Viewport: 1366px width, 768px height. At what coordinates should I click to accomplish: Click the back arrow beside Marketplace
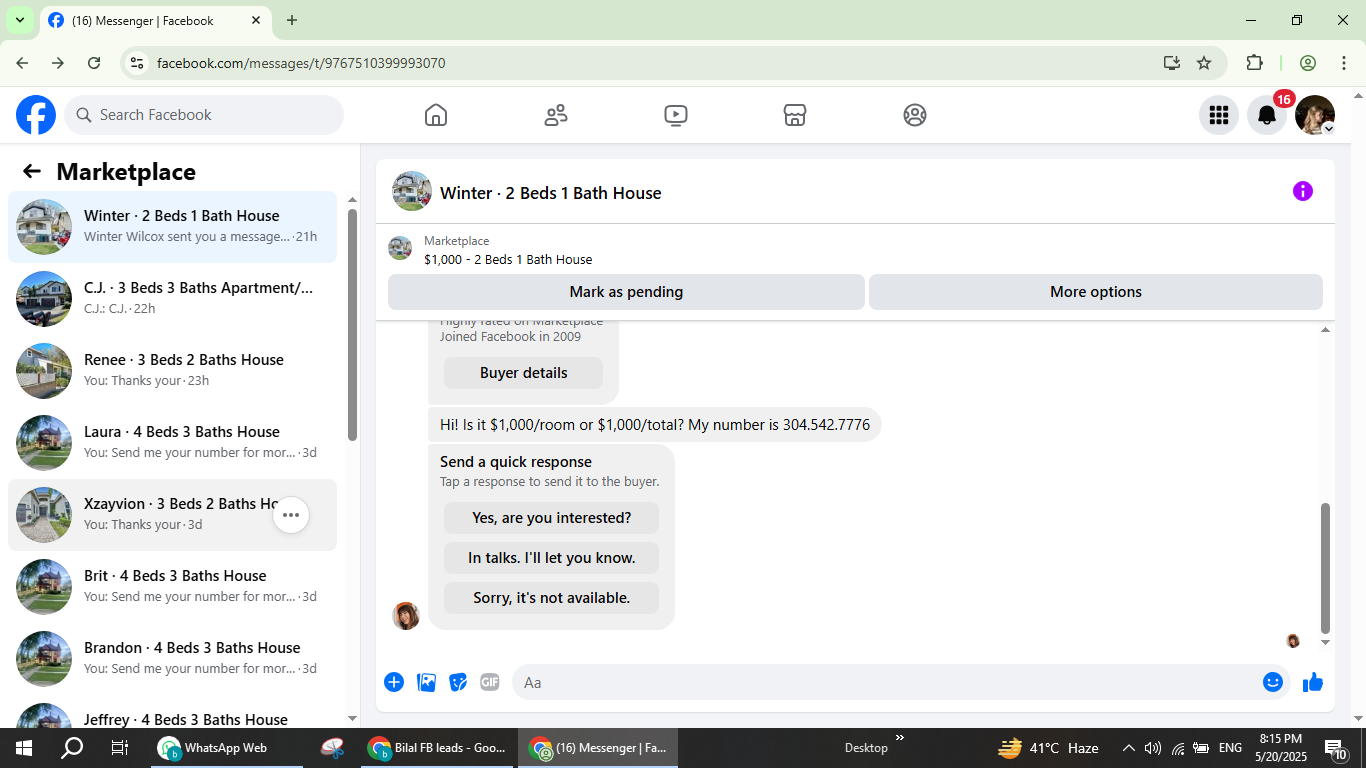(x=32, y=171)
